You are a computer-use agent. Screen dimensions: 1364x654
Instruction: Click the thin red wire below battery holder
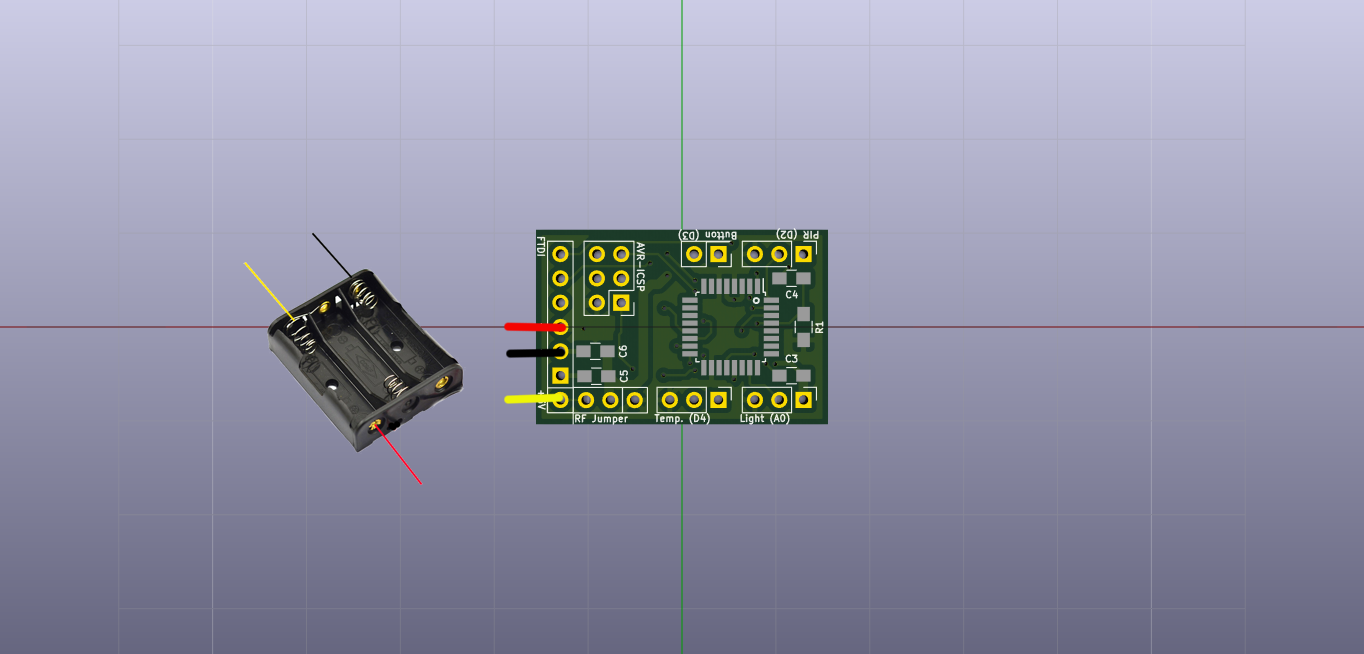tap(402, 458)
